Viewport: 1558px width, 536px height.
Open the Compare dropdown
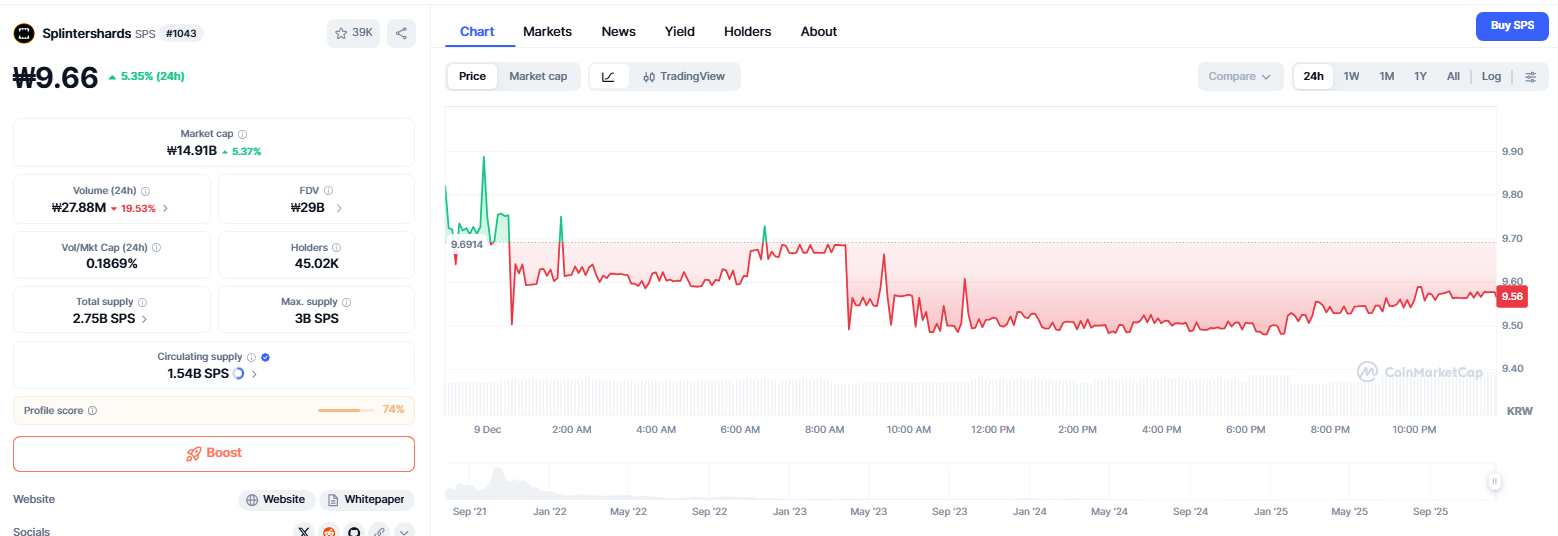click(x=1239, y=77)
